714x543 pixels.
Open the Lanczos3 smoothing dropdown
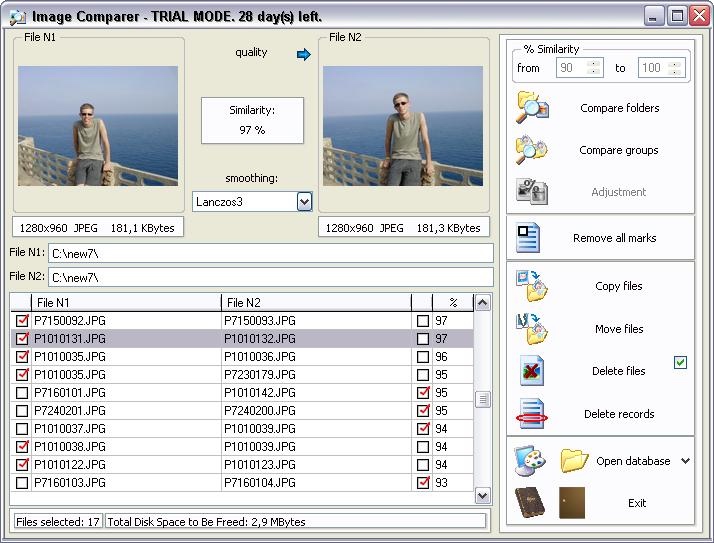(x=304, y=201)
